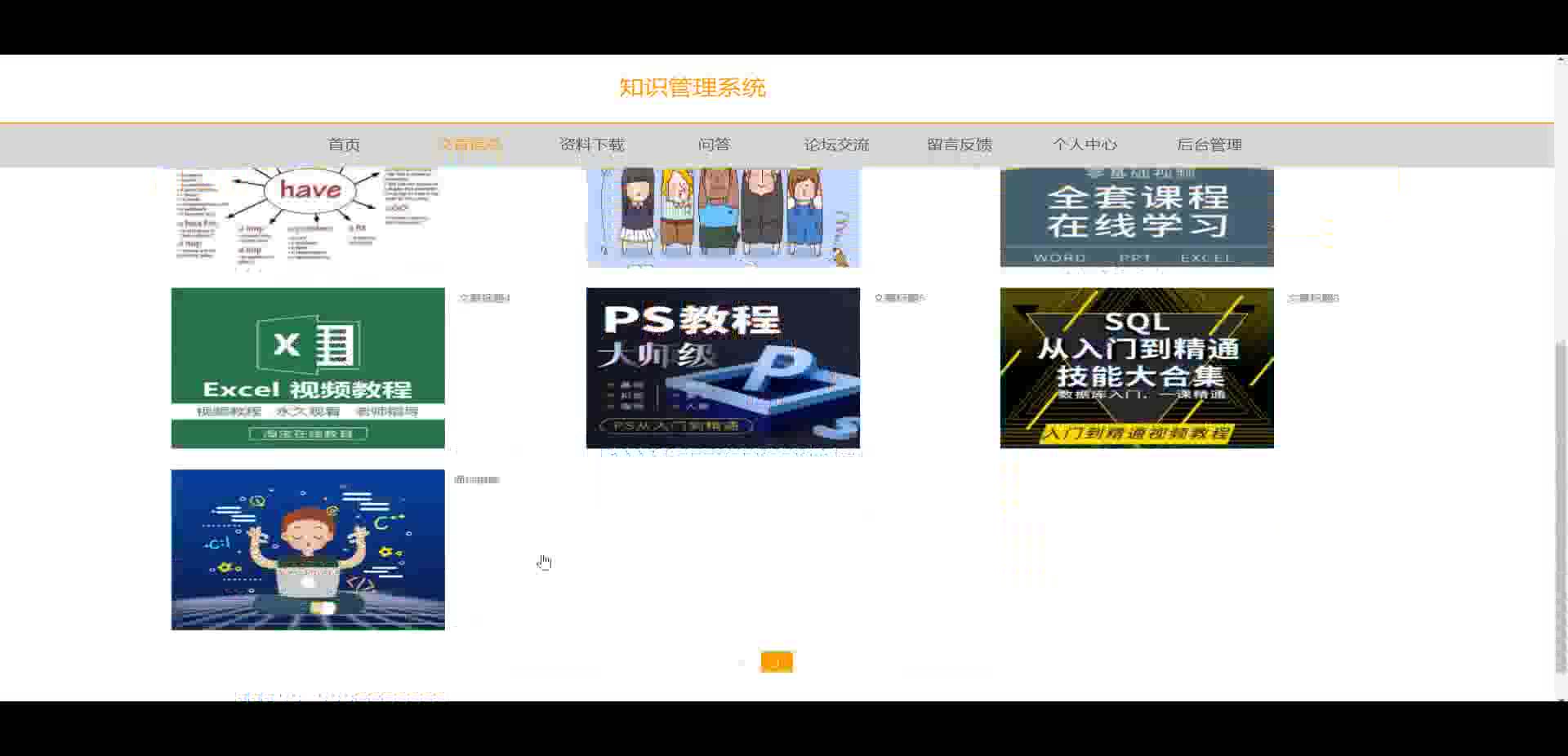Switch to 论坛交流 forum page
This screenshot has width=1568, height=756.
837,145
